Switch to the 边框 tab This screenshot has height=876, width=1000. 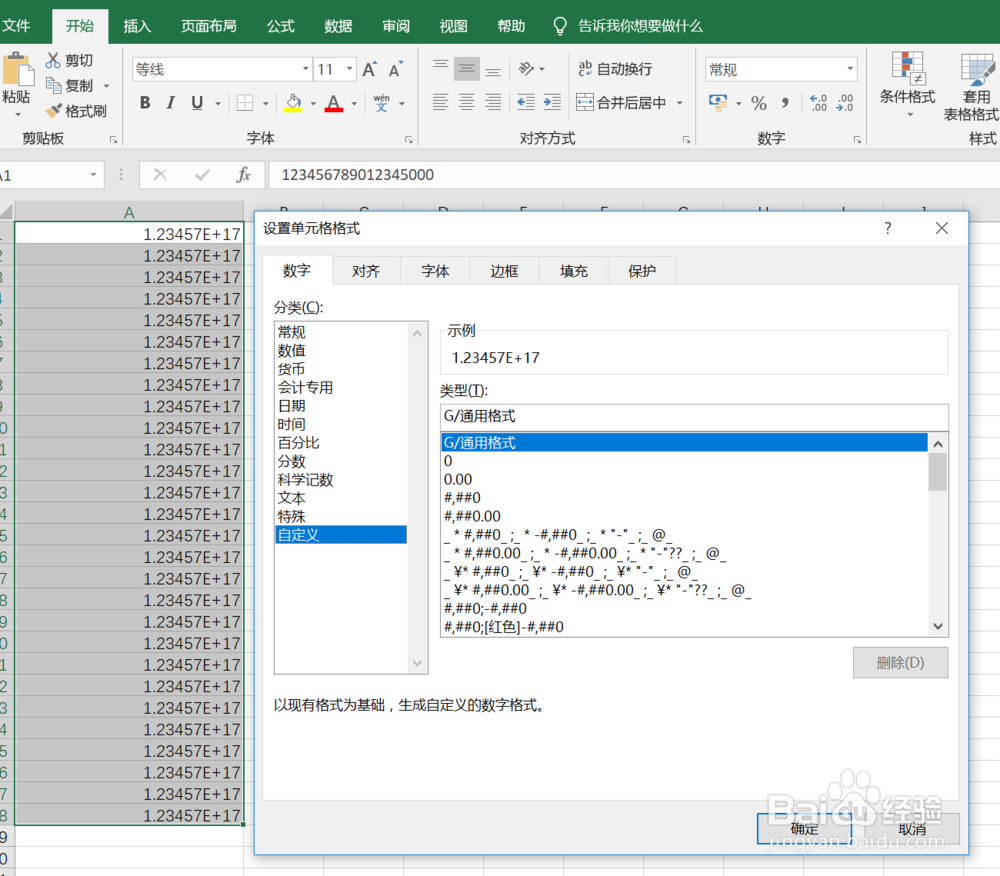point(504,270)
